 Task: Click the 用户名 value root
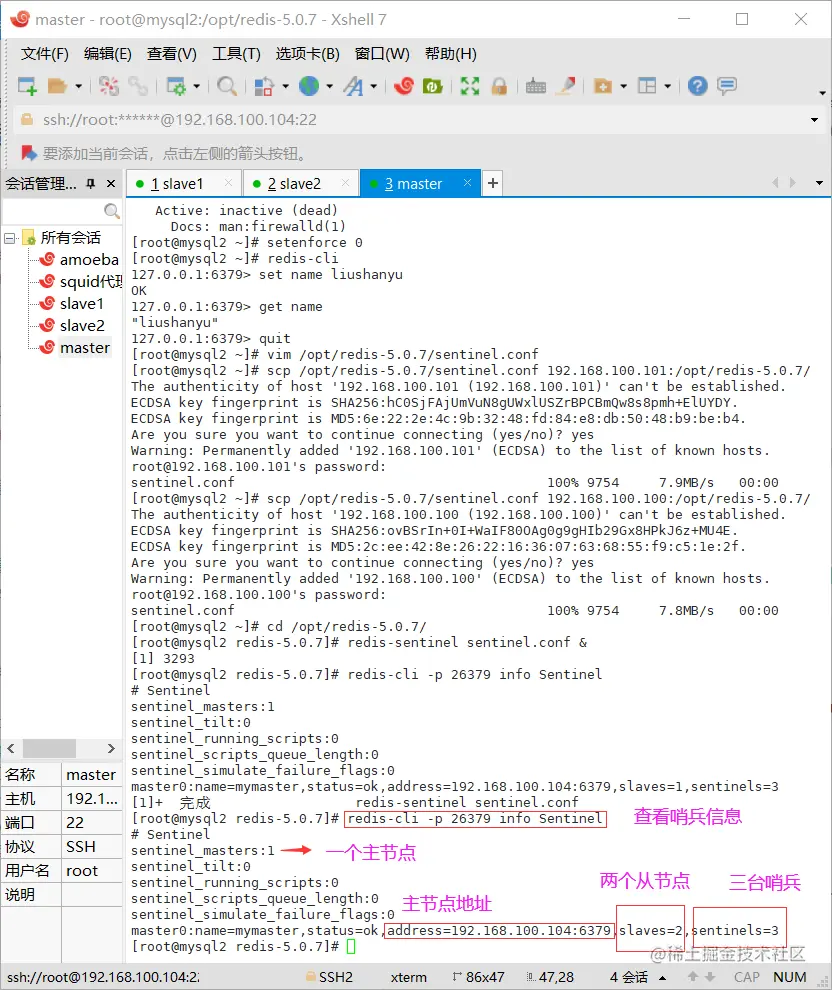pyautogui.click(x=92, y=871)
